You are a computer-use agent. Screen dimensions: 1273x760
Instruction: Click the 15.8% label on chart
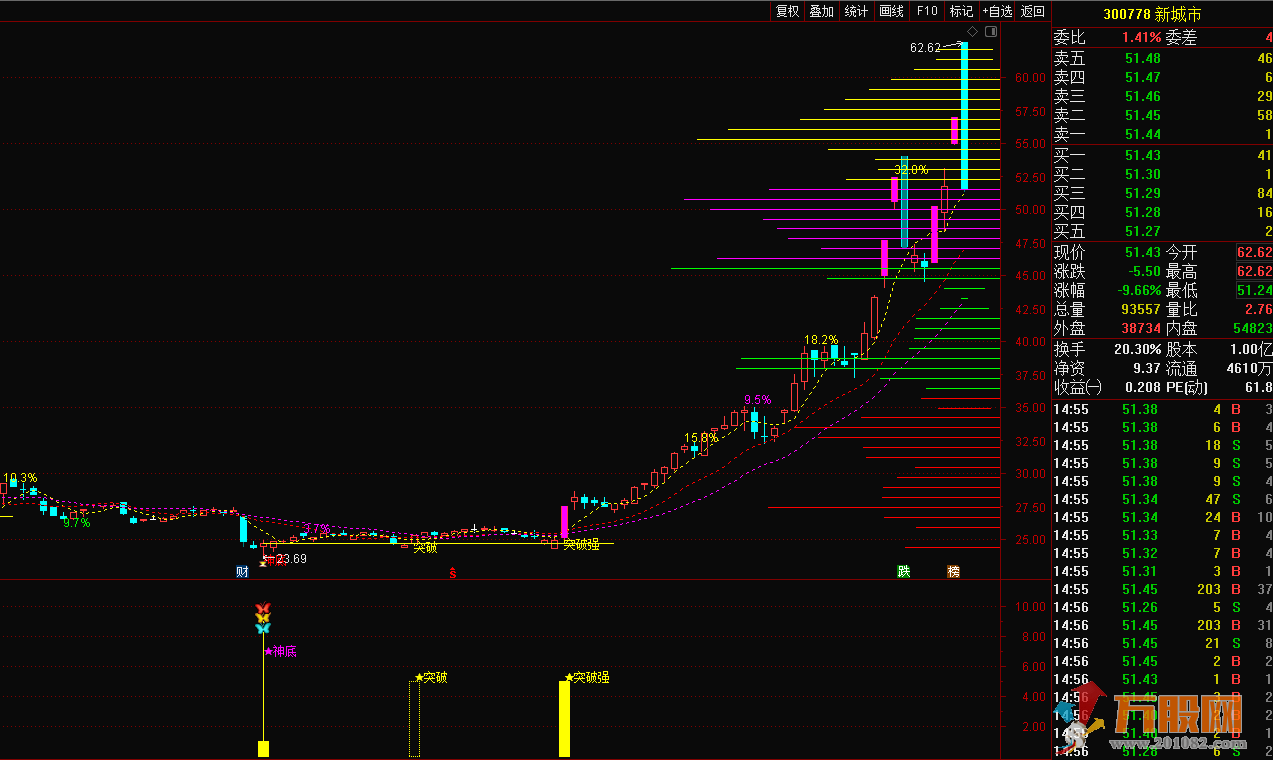pos(700,437)
